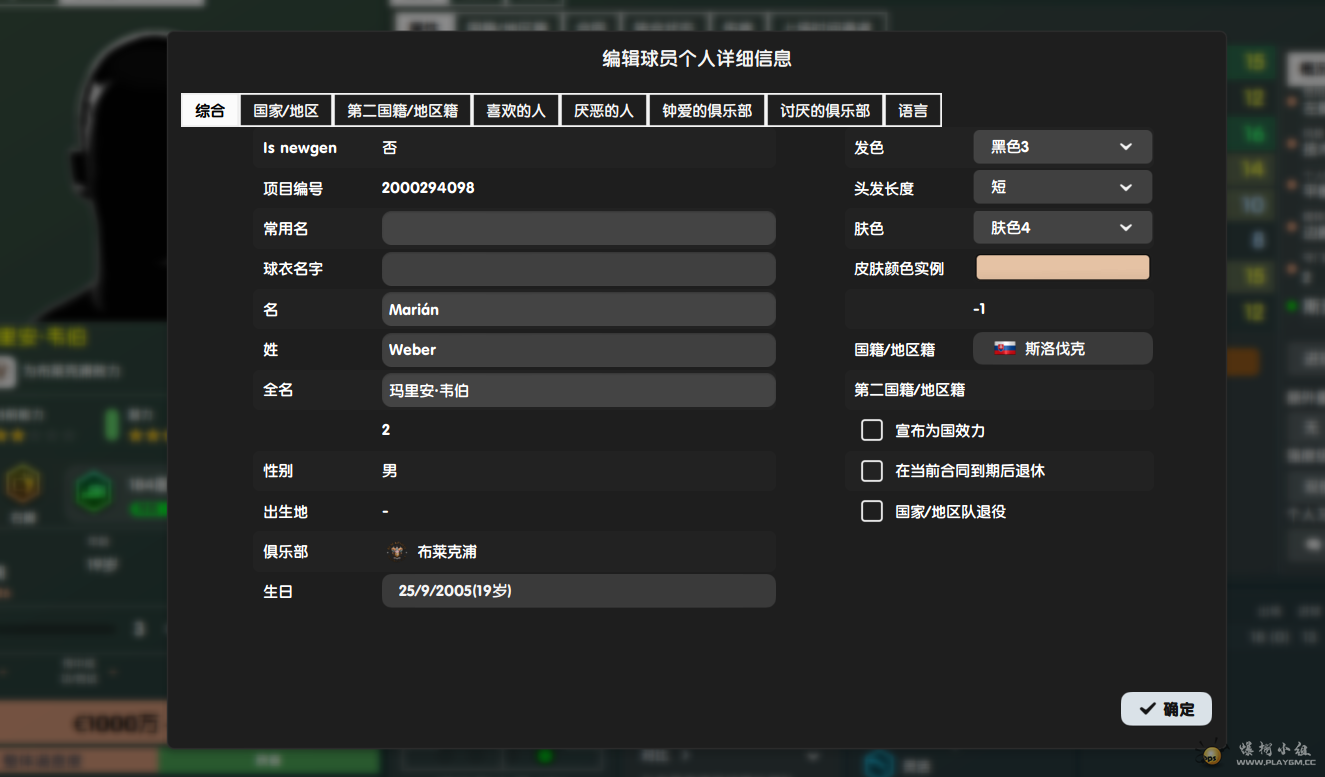The image size is (1325, 777).
Task: Enable the 宣布为国效力 checkbox
Action: (872, 430)
